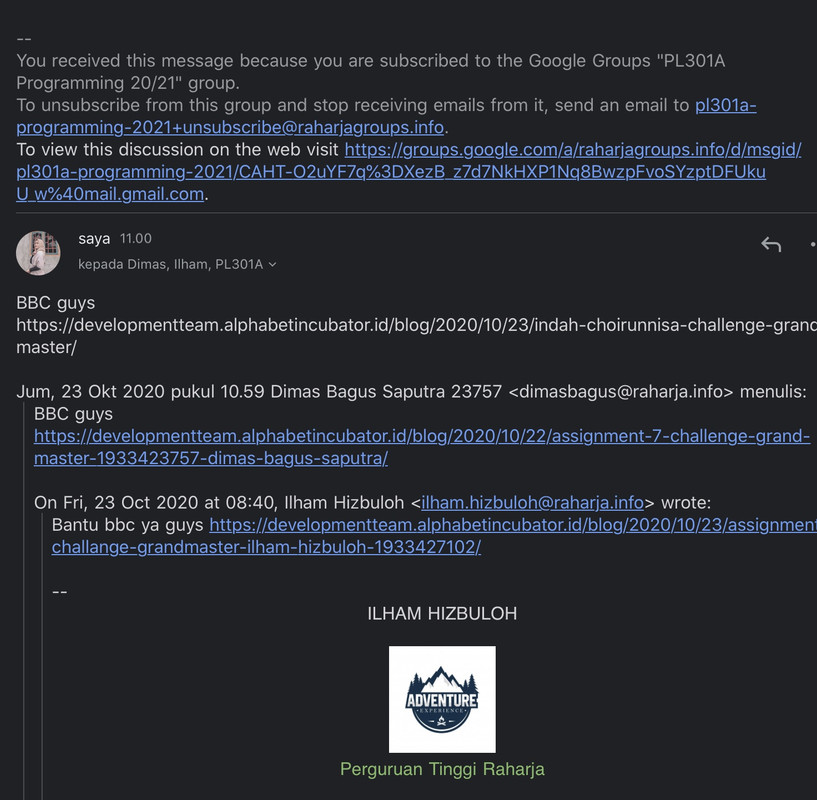
Task: Click the ILHAM HIZBULOH signature name
Action: 442,613
